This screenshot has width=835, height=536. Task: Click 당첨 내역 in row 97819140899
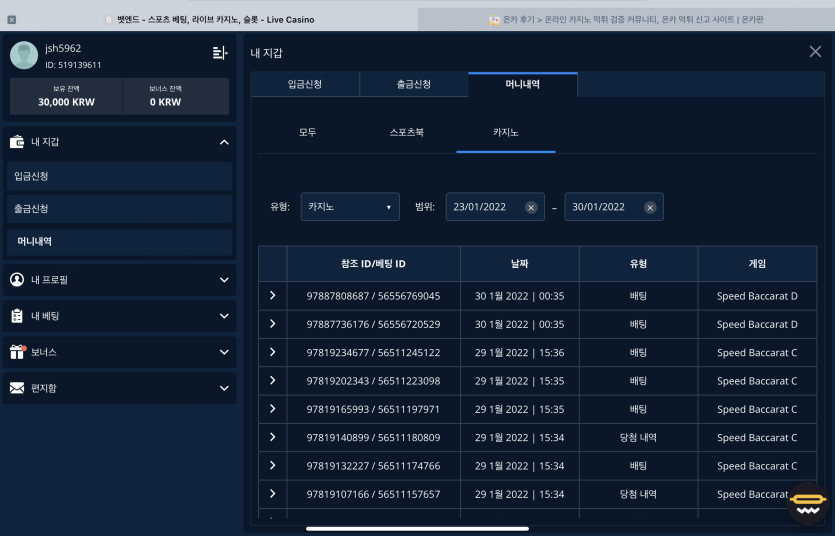pyautogui.click(x=638, y=438)
